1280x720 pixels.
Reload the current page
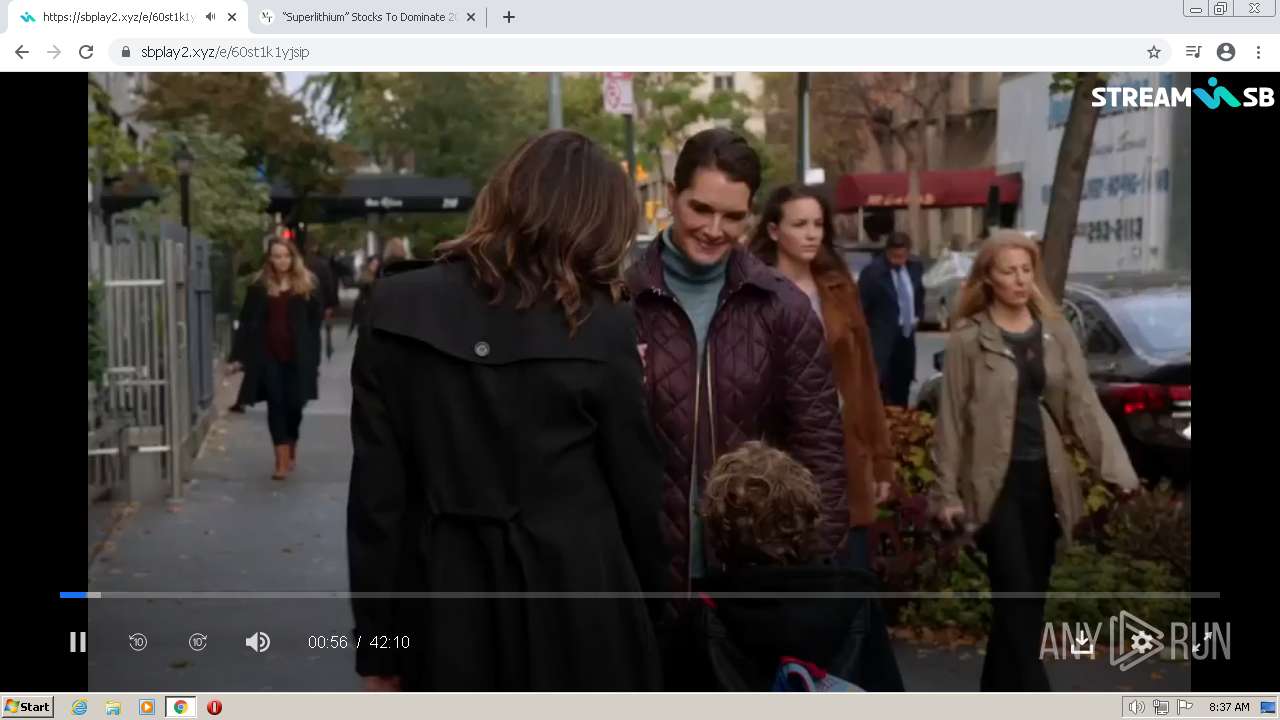86,52
